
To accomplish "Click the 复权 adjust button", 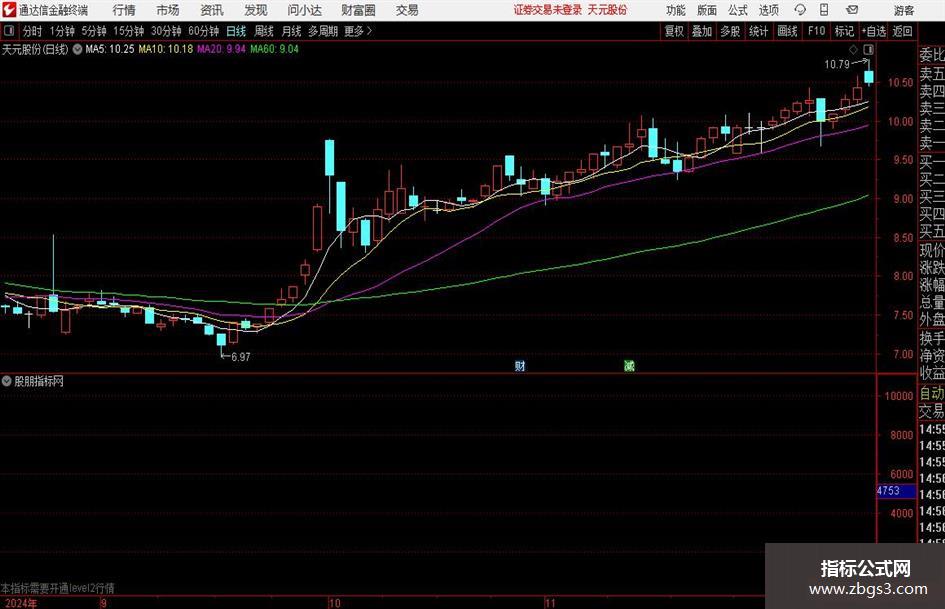I will 674,31.
